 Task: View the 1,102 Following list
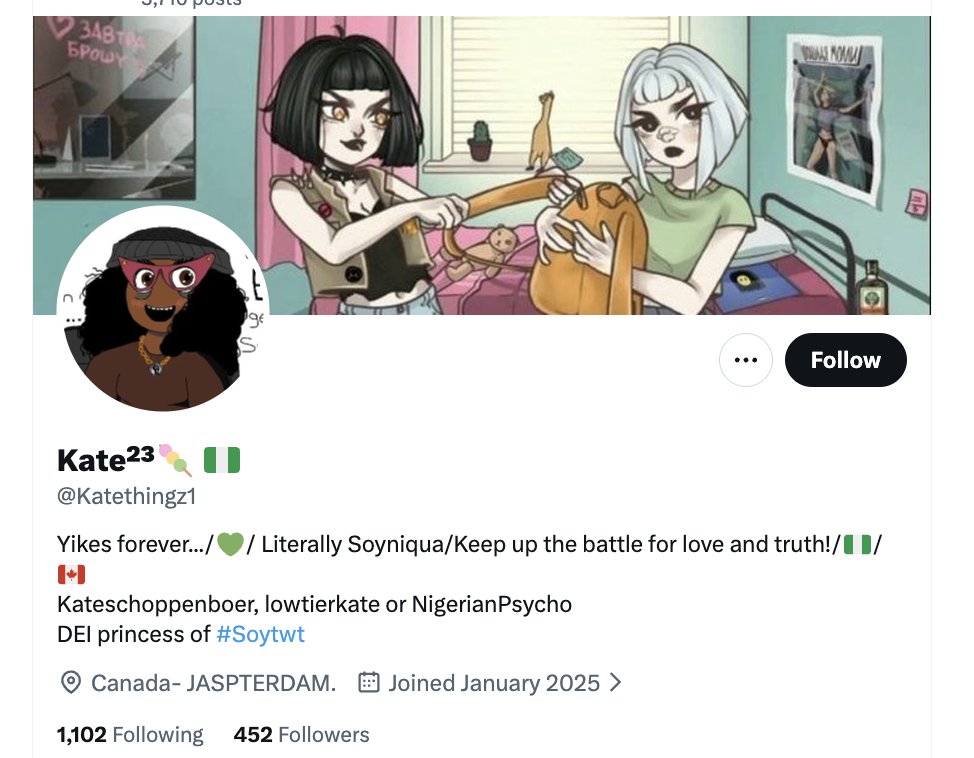[130, 735]
